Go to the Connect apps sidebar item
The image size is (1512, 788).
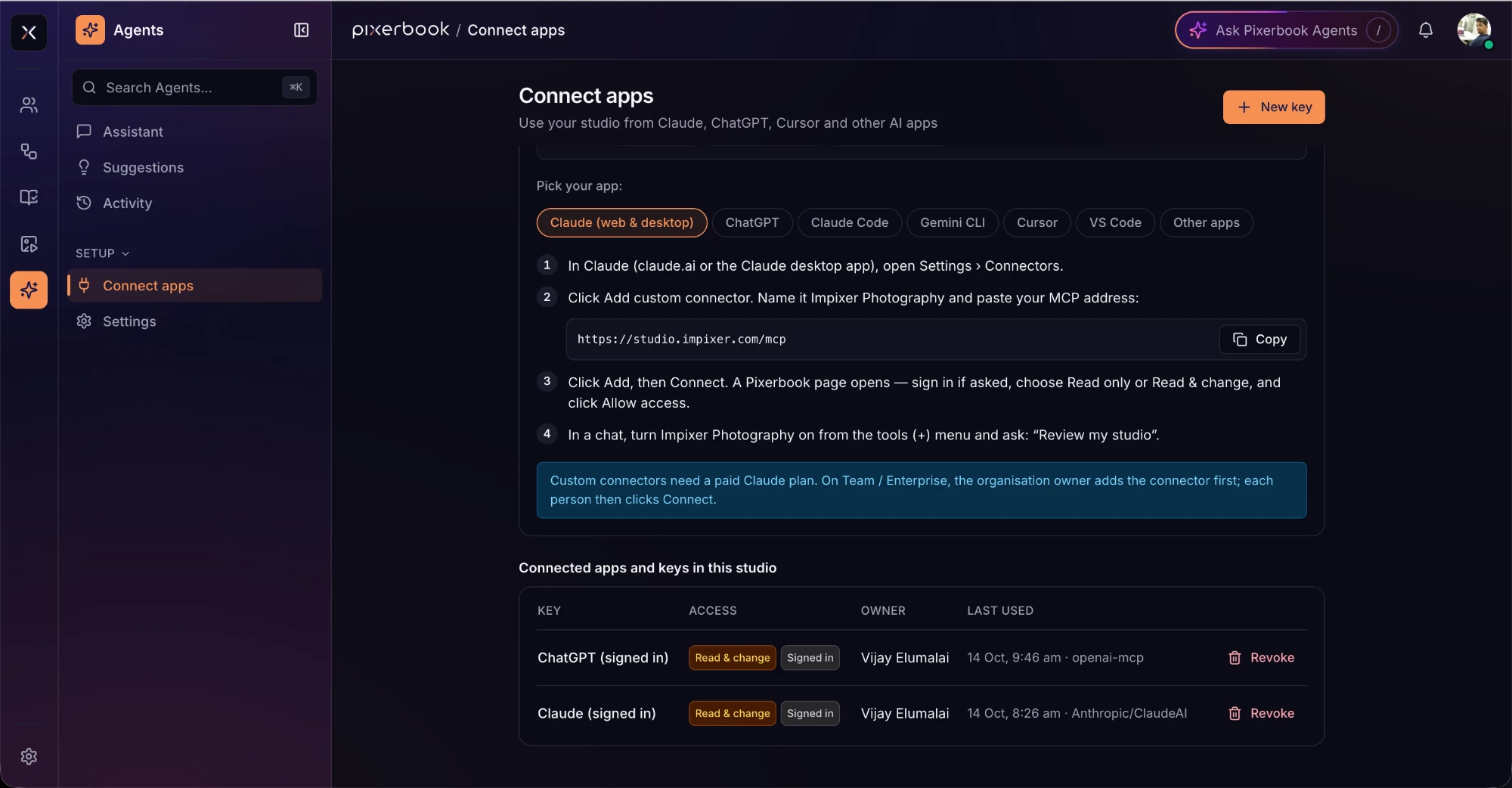194,286
